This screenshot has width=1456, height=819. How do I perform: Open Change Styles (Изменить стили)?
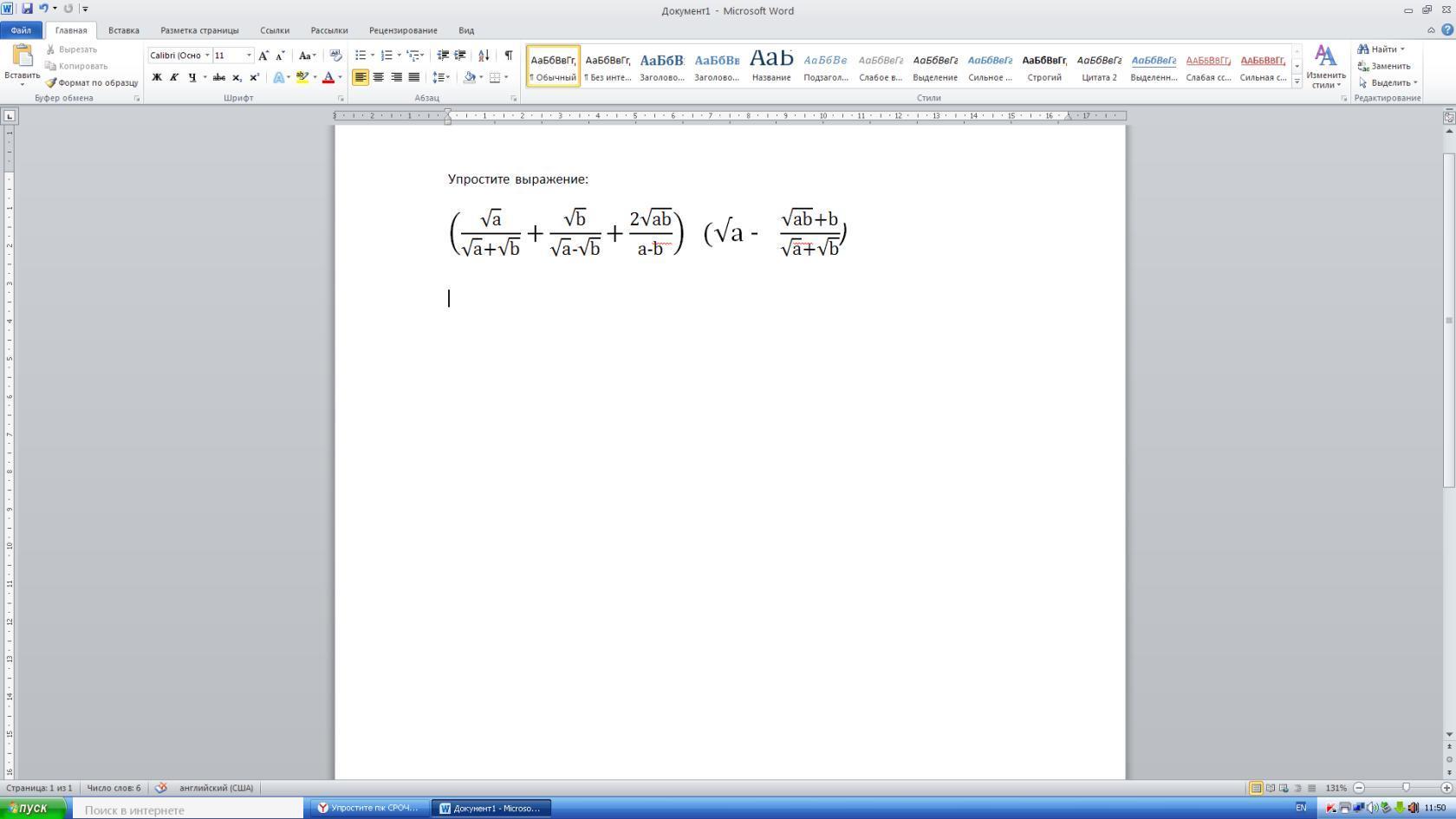click(1325, 67)
